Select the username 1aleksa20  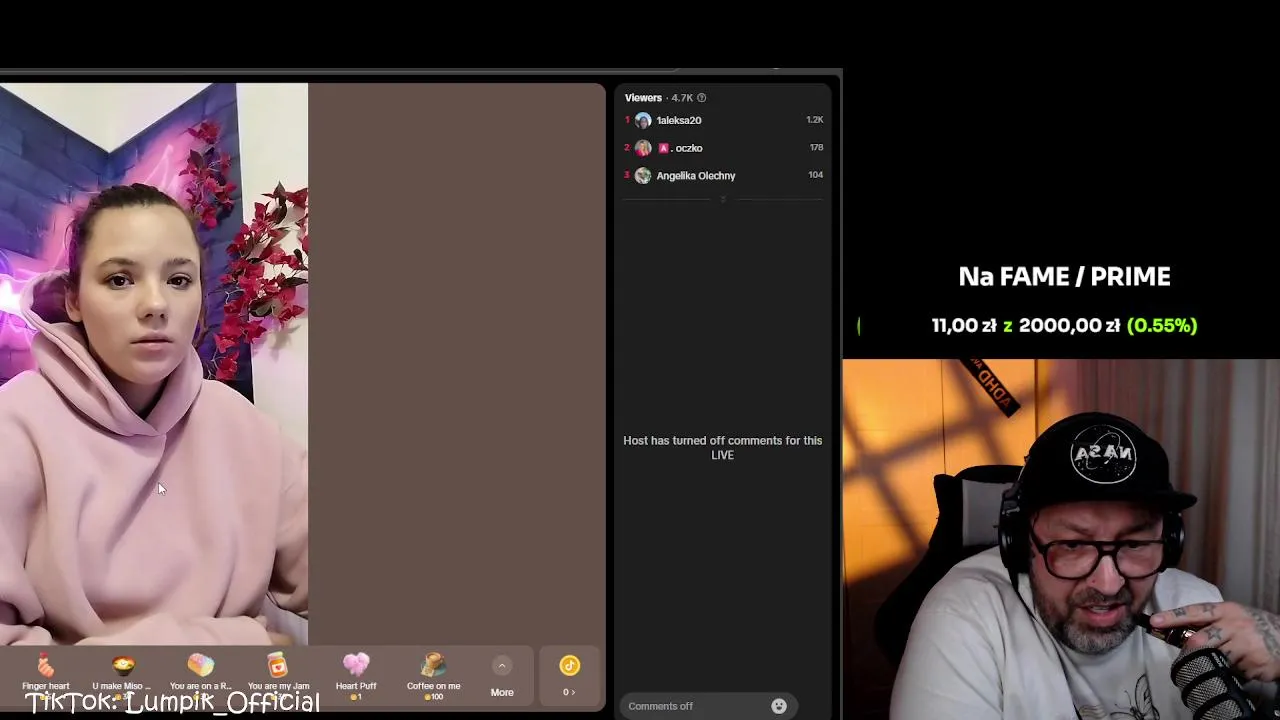[x=679, y=120]
